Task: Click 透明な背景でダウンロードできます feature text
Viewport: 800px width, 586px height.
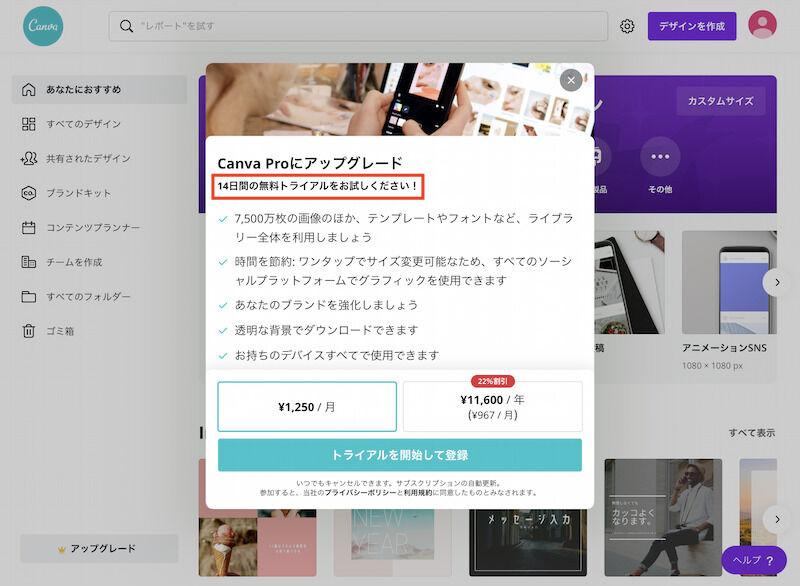Action: coord(326,330)
